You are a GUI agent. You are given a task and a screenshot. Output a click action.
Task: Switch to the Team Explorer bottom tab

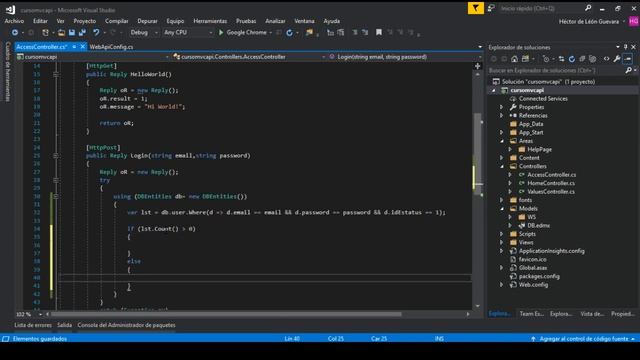531,314
